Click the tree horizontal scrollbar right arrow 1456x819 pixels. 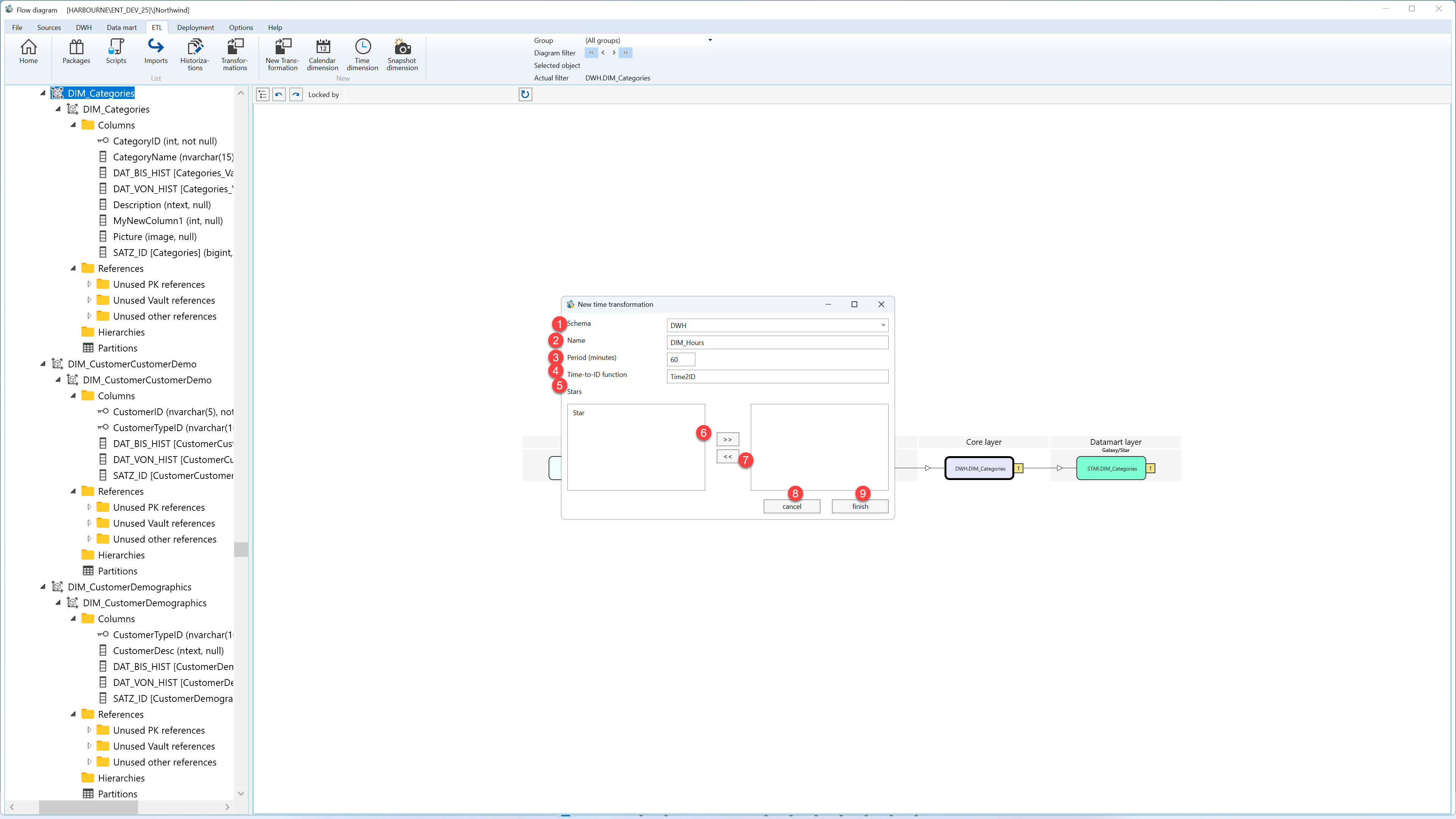227,807
